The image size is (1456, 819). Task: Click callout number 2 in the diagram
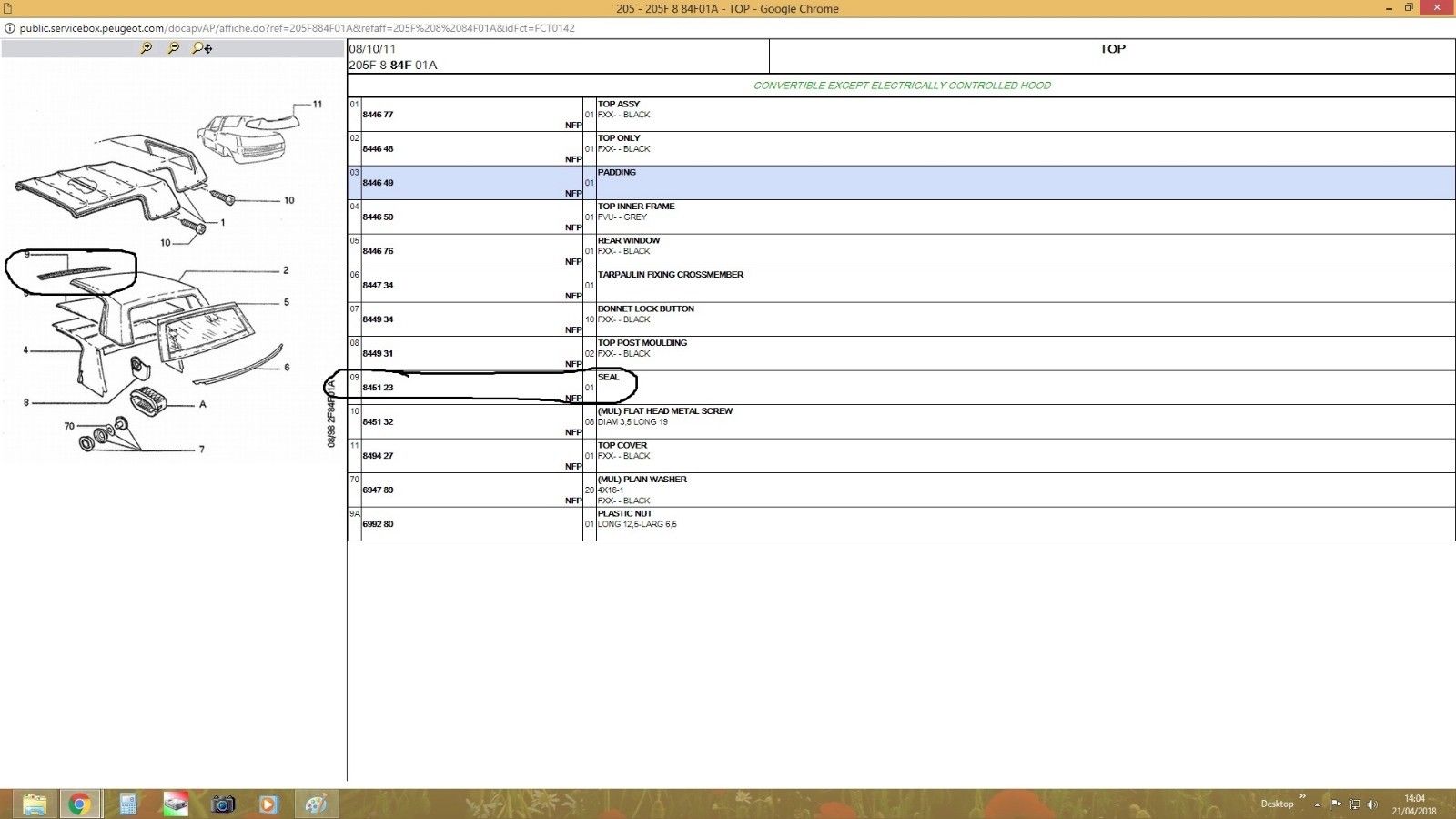pos(286,270)
